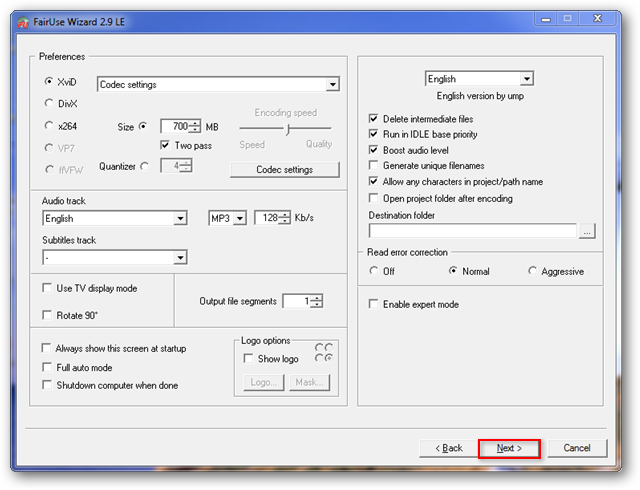
Task: Choose the Quantizer radio button
Action: point(144,166)
